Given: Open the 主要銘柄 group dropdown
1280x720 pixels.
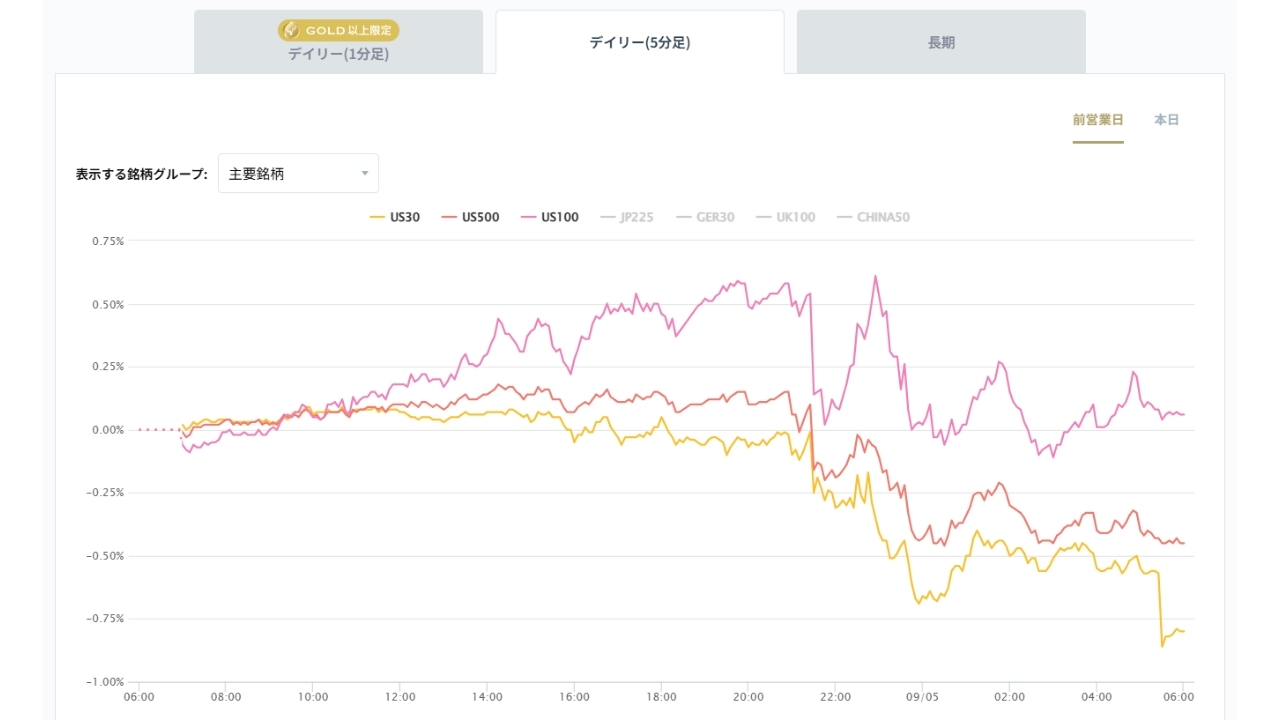Looking at the screenshot, I should click(x=298, y=173).
